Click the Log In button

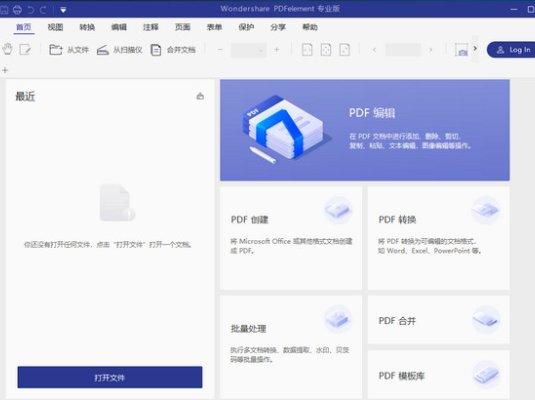511,50
